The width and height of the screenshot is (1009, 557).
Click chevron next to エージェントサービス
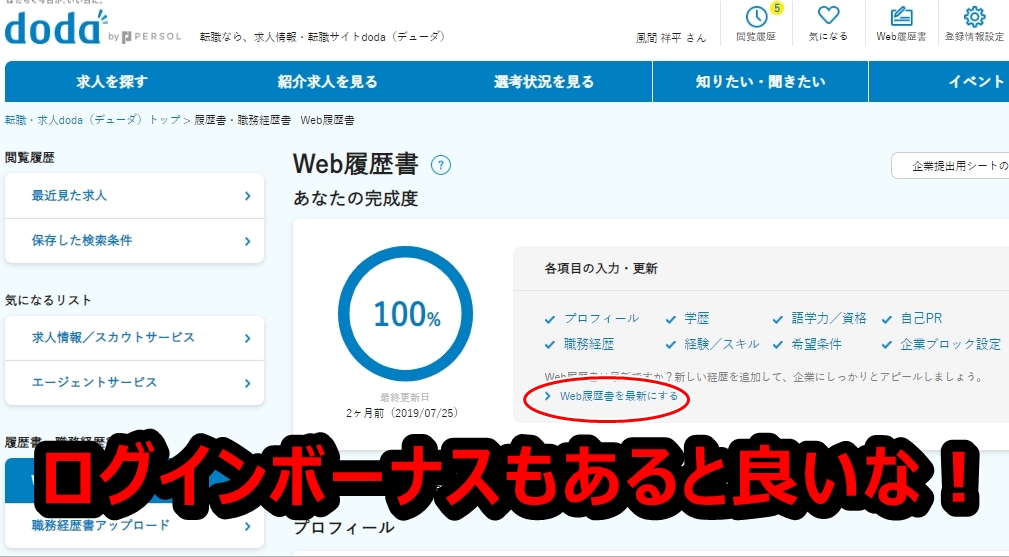(248, 383)
